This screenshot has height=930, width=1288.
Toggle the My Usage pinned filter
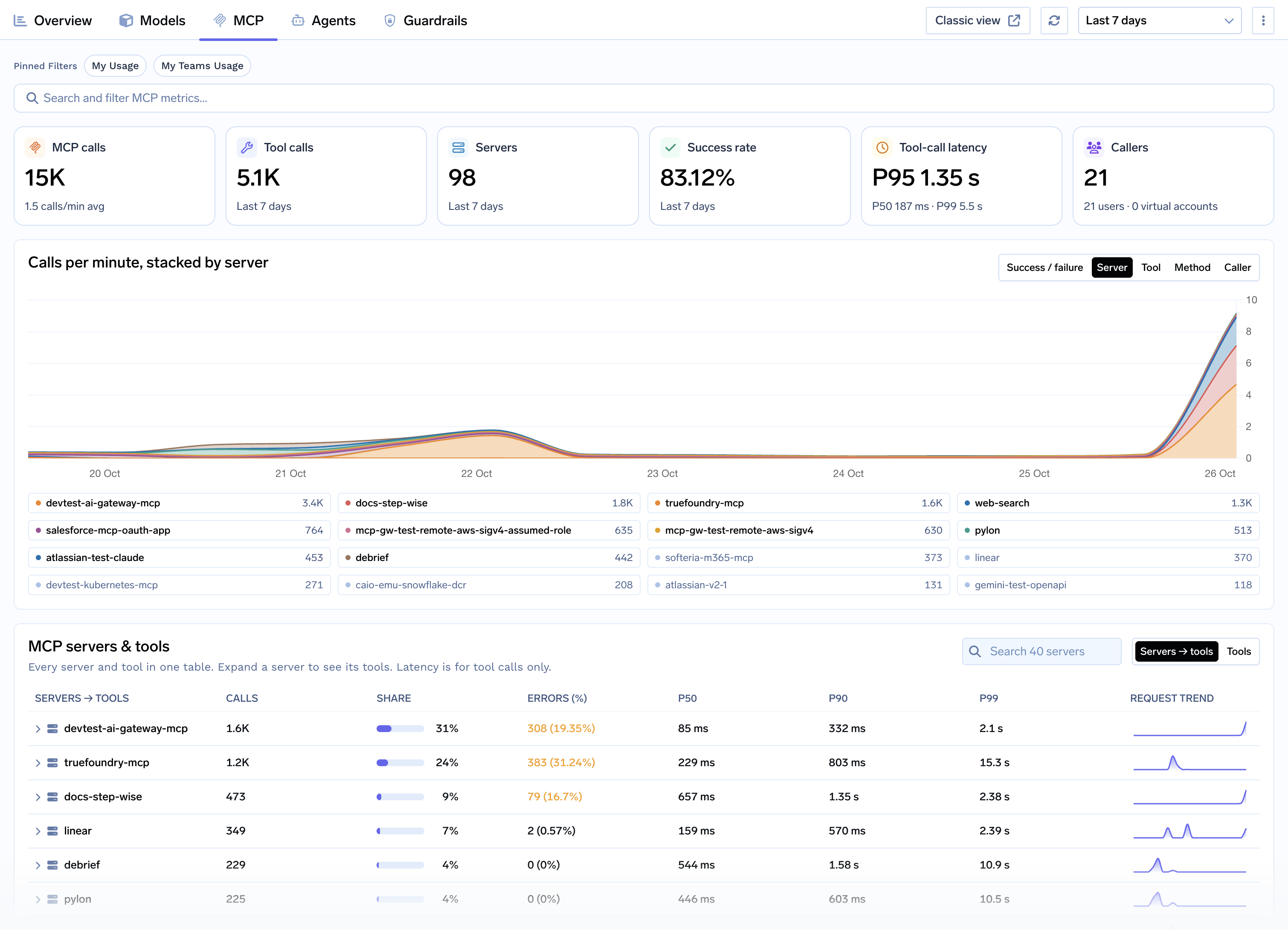coord(115,66)
